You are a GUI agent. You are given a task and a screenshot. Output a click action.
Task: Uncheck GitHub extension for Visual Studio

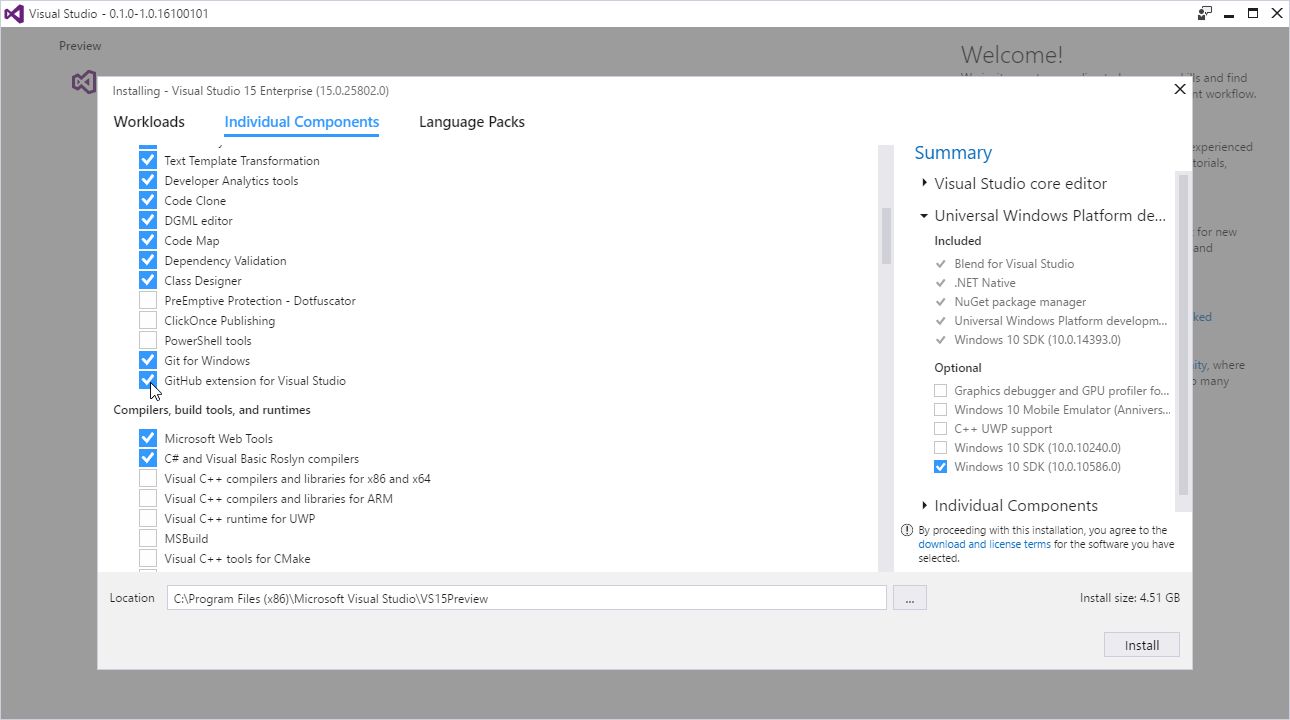pyautogui.click(x=148, y=381)
